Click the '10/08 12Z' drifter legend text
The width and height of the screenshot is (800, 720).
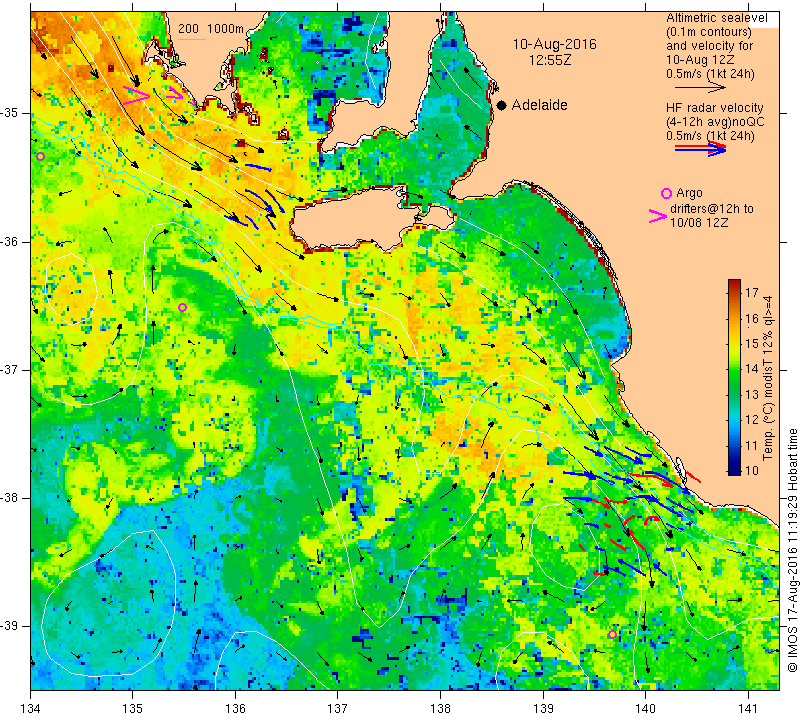(x=699, y=223)
